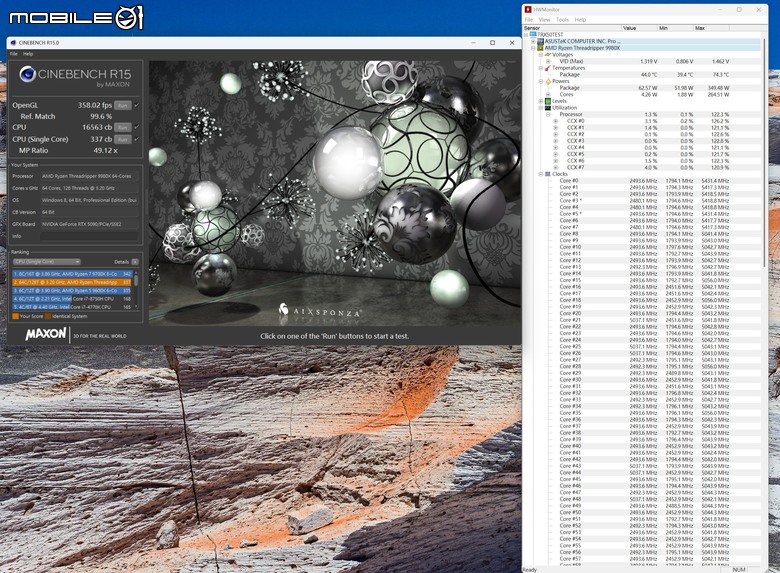The height and width of the screenshot is (573, 780).
Task: Click the ASUSTeK motherboard icon in HWMonitor
Action: pos(540,41)
